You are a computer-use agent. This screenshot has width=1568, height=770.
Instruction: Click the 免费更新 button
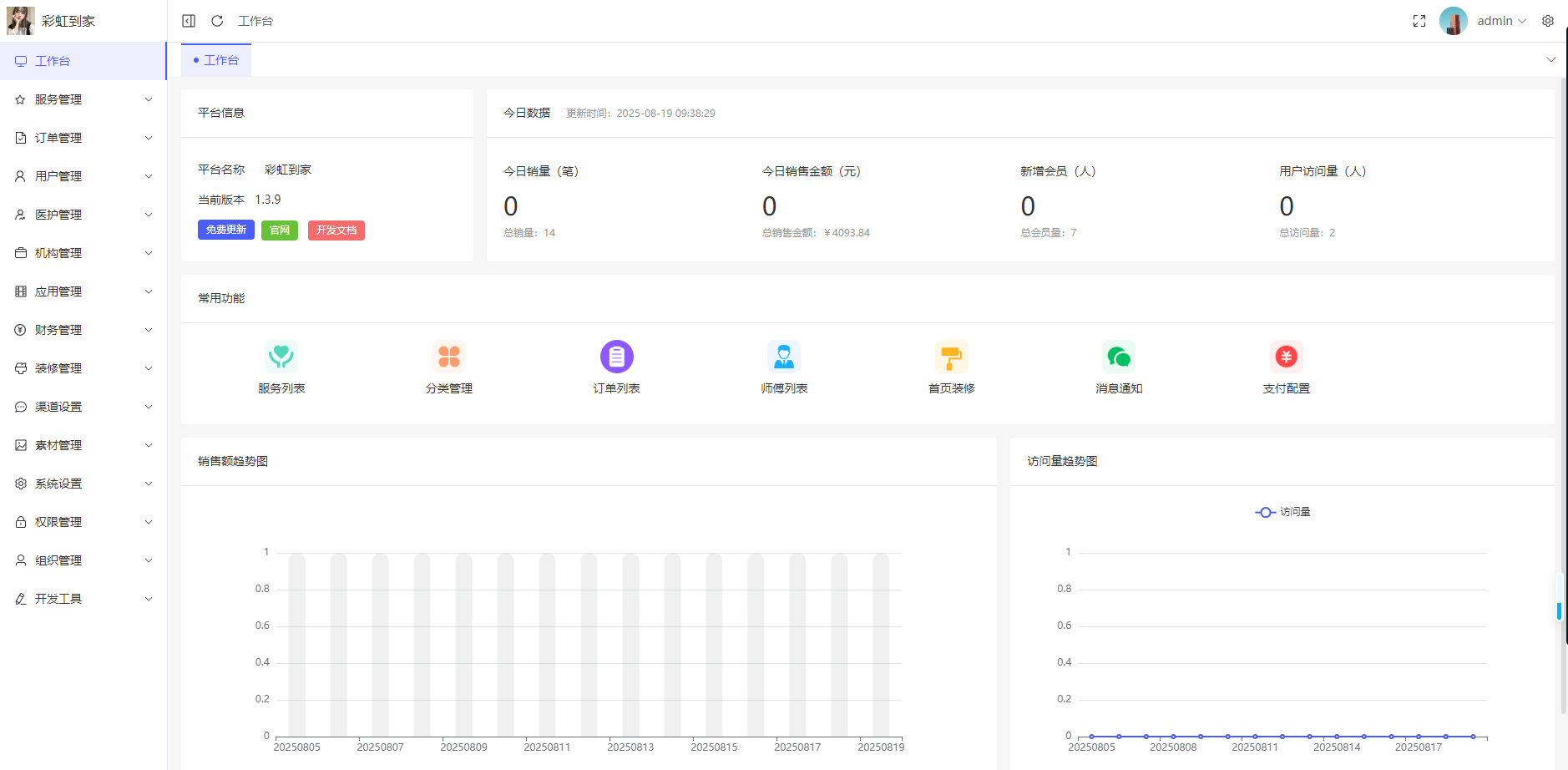point(225,230)
